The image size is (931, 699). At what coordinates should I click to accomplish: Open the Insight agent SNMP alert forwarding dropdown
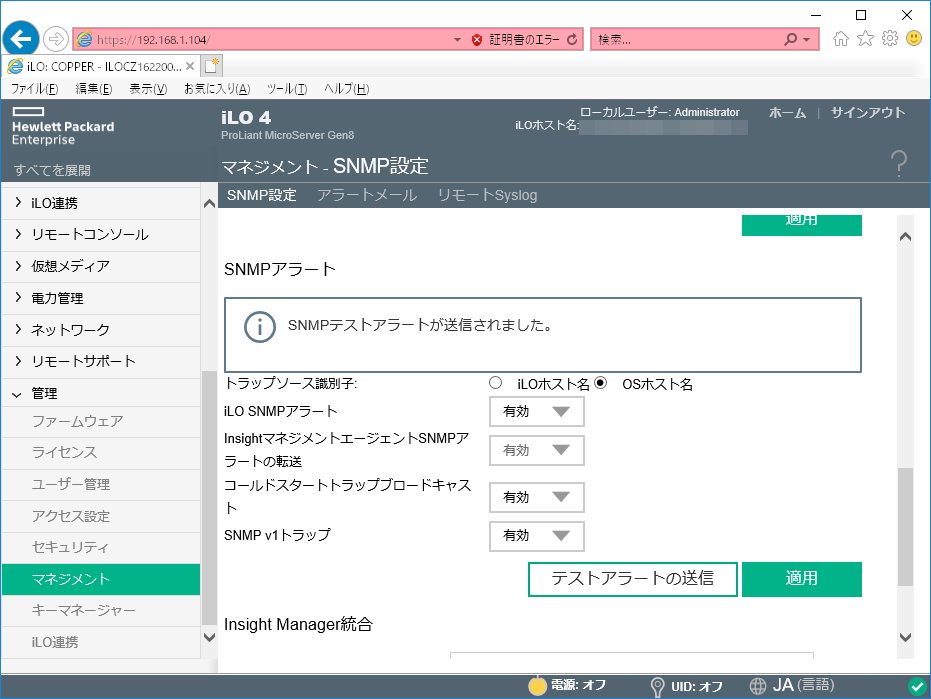click(537, 450)
